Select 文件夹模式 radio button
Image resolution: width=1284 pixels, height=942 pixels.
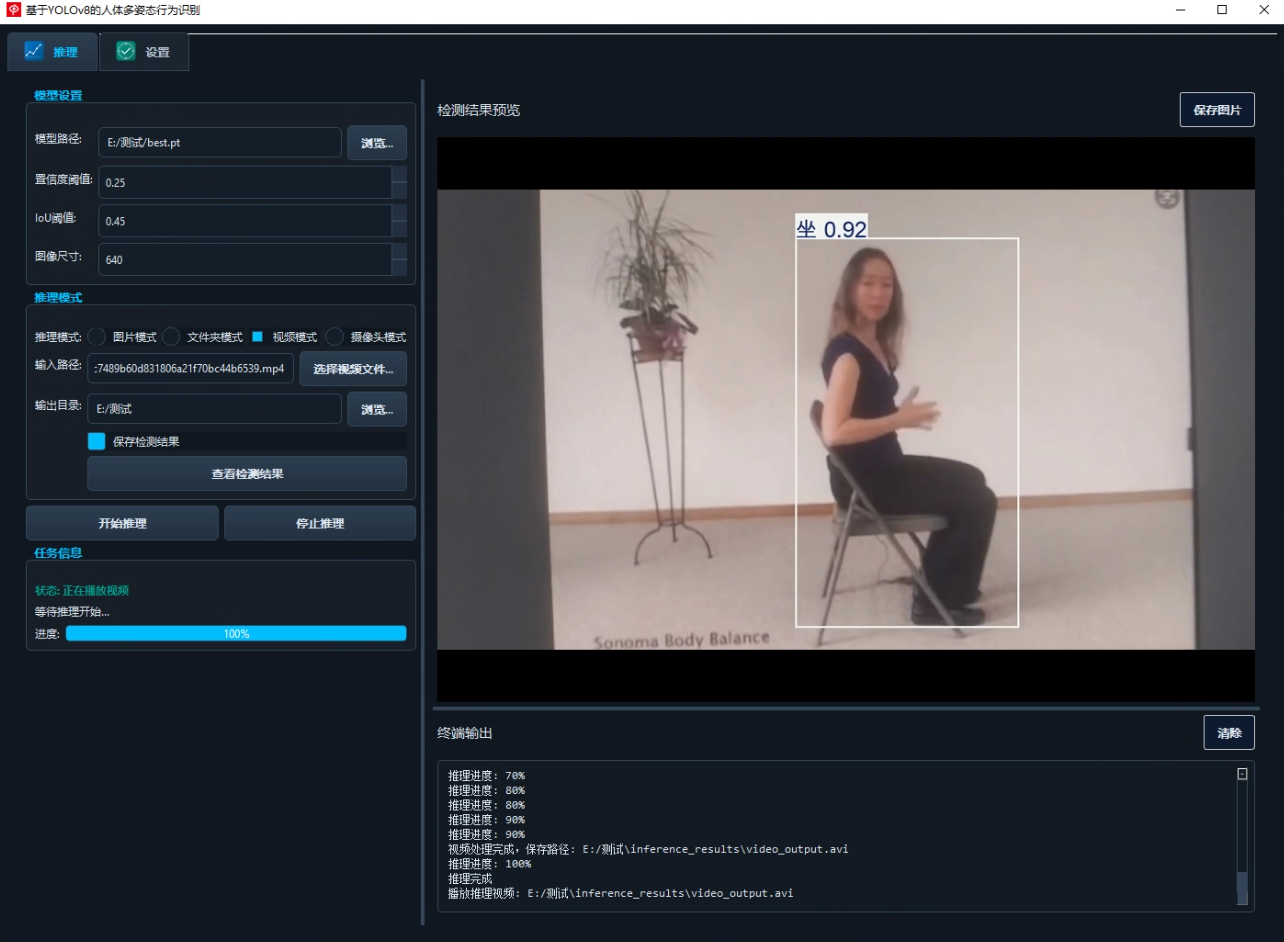point(171,337)
